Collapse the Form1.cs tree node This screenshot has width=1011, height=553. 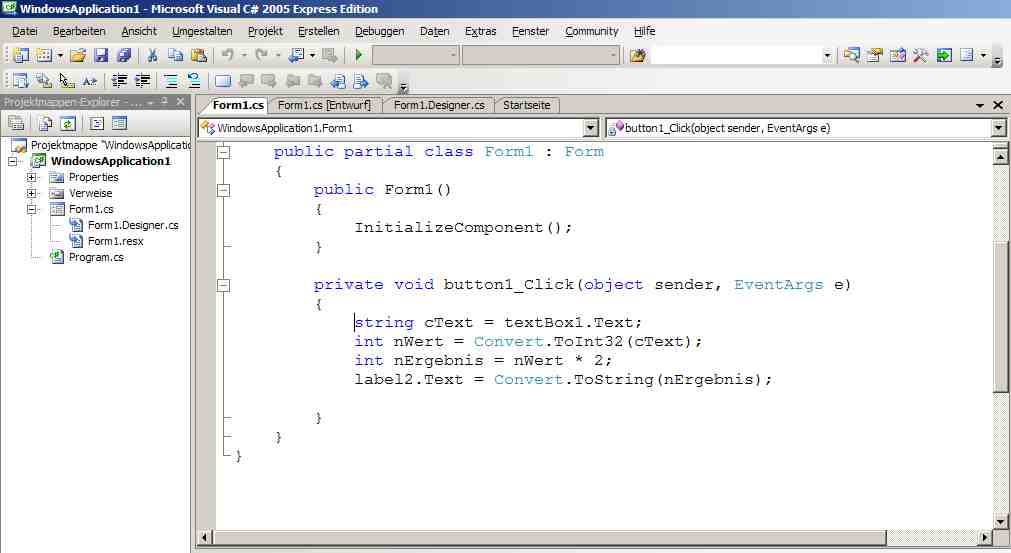pos(31,209)
